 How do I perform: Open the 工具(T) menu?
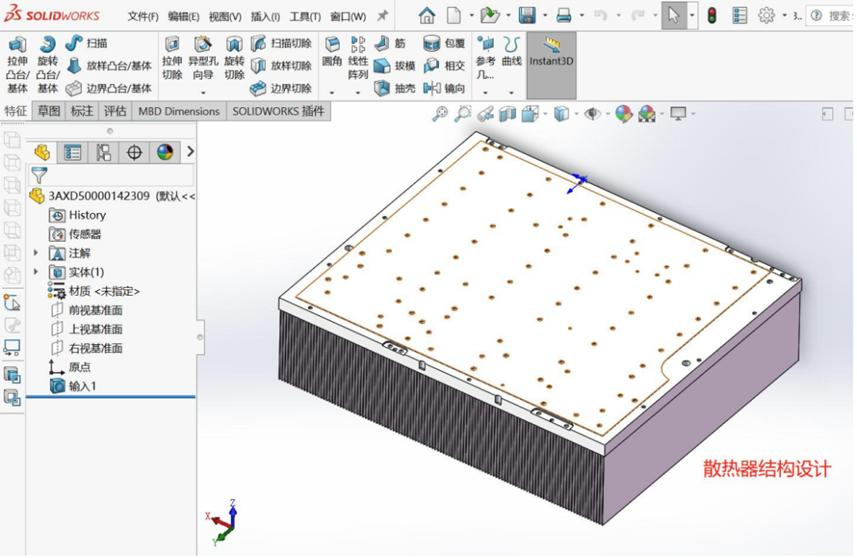[x=304, y=16]
